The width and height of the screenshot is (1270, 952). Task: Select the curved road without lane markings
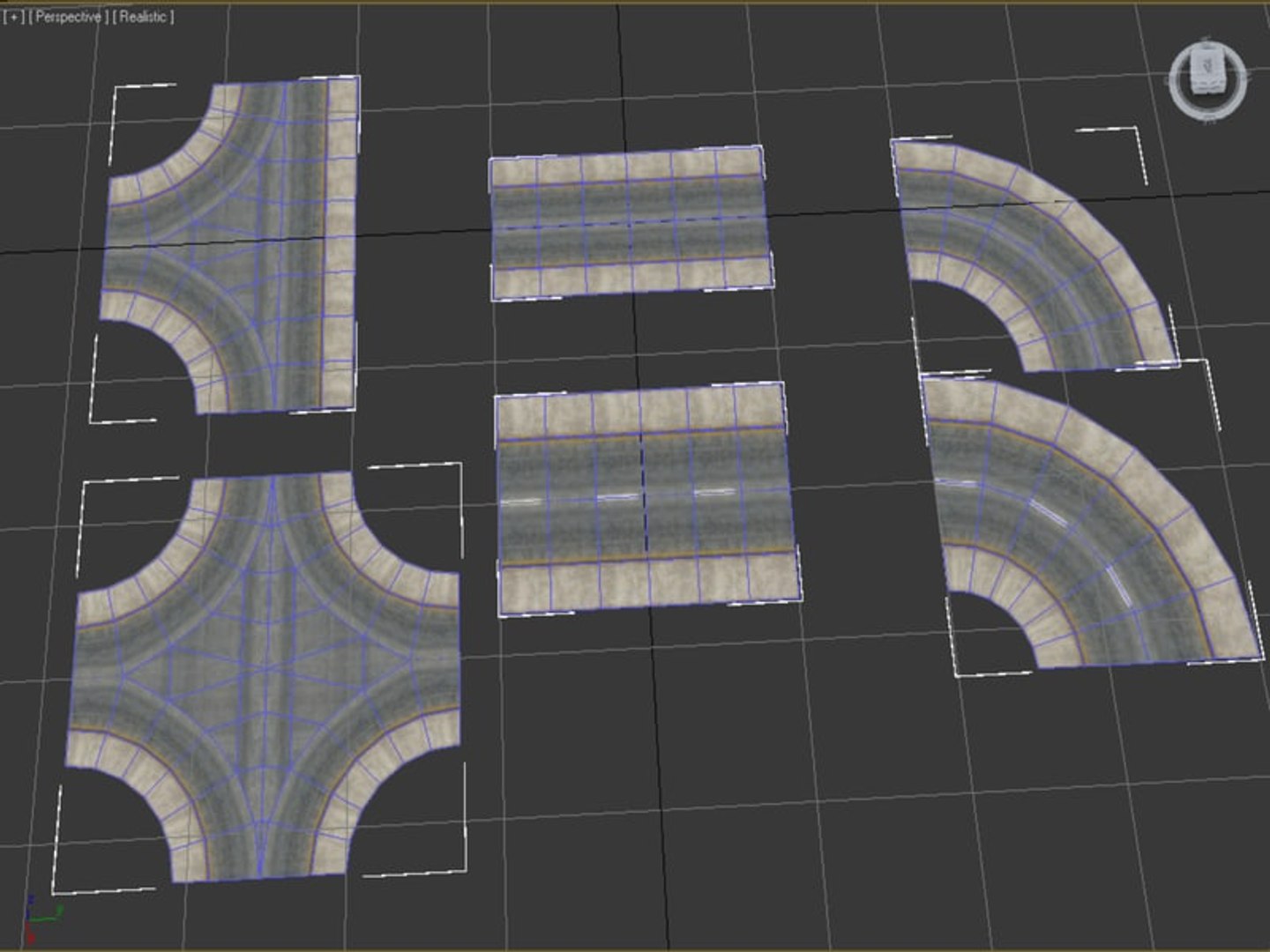pyautogui.click(x=1035, y=256)
